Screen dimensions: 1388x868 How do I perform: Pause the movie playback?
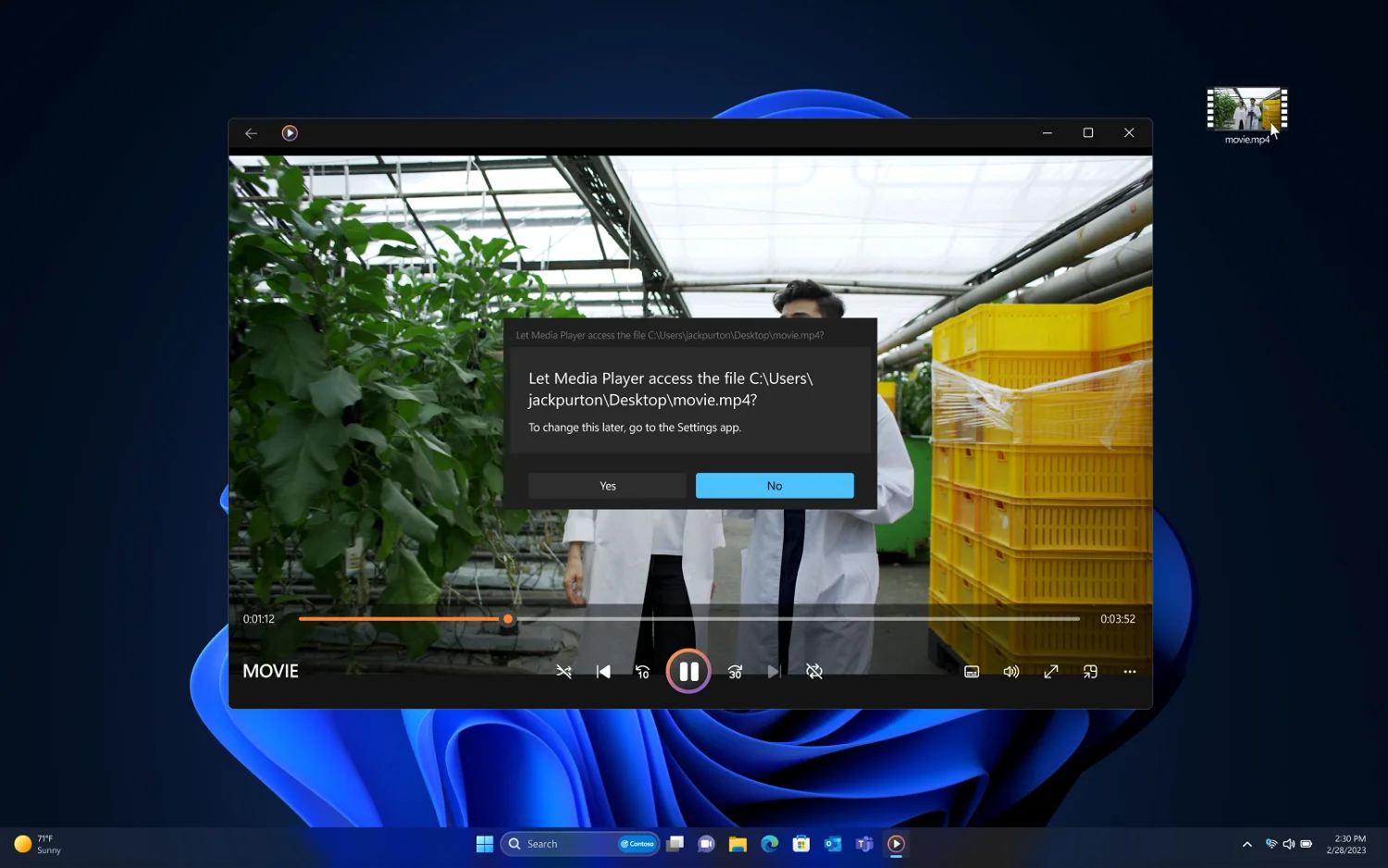pos(688,672)
